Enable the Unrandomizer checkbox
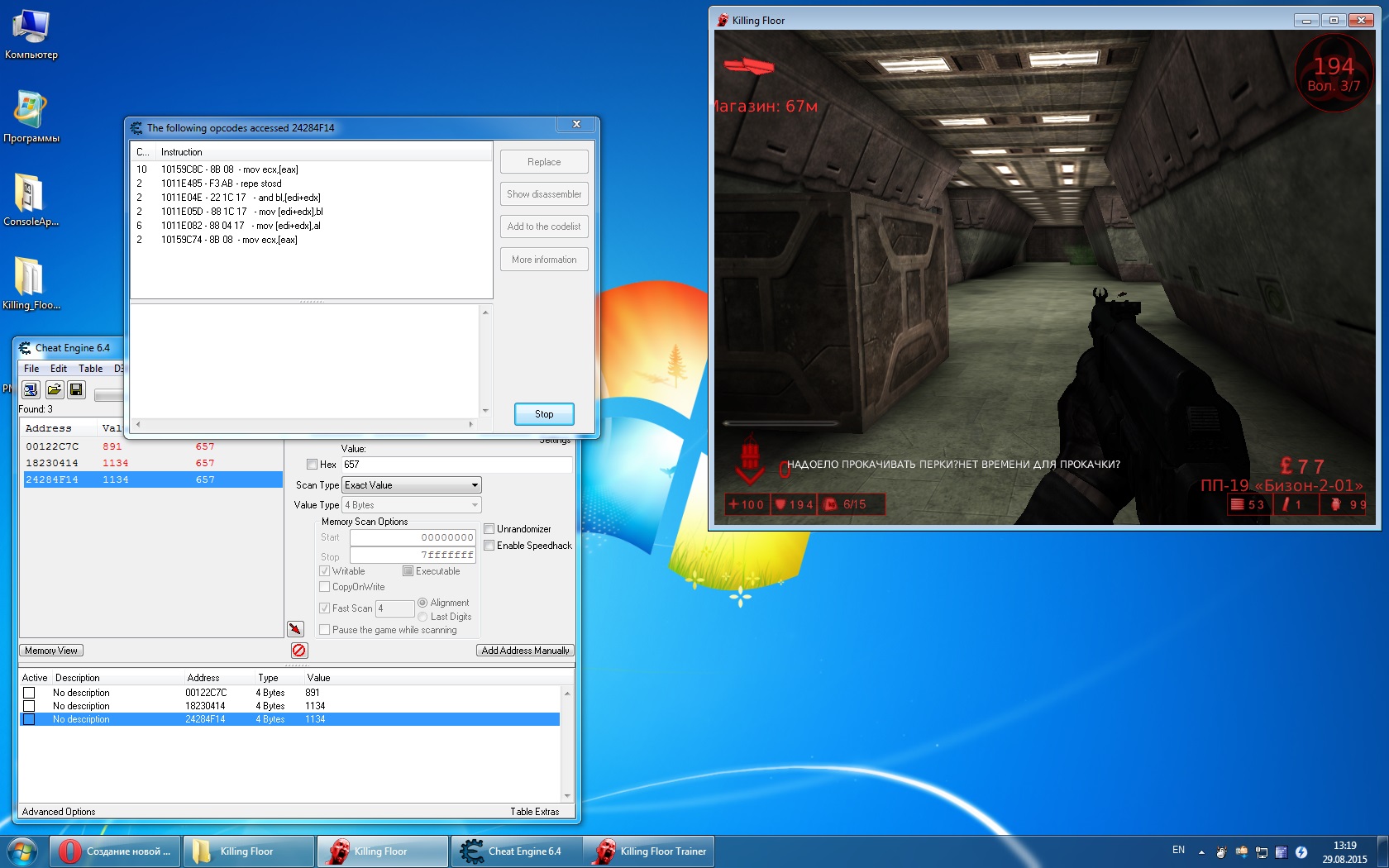Screen dimensions: 1389x868 click(489, 529)
